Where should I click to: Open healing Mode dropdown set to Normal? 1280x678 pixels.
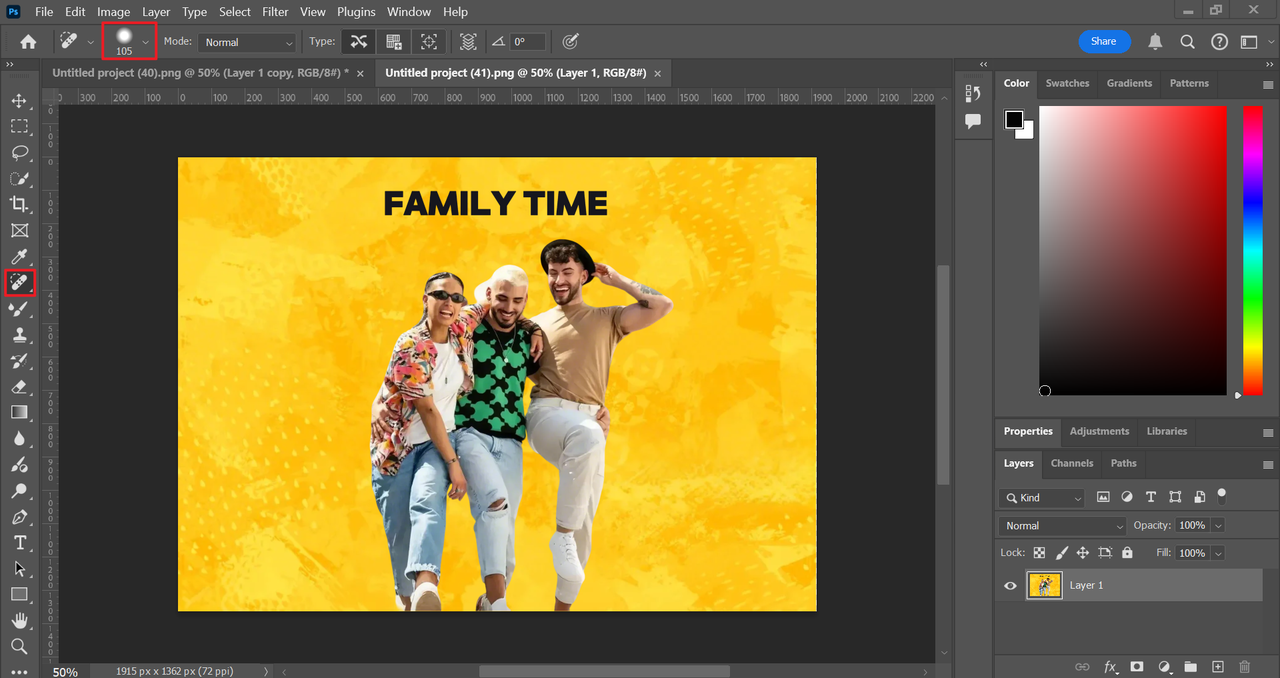247,42
